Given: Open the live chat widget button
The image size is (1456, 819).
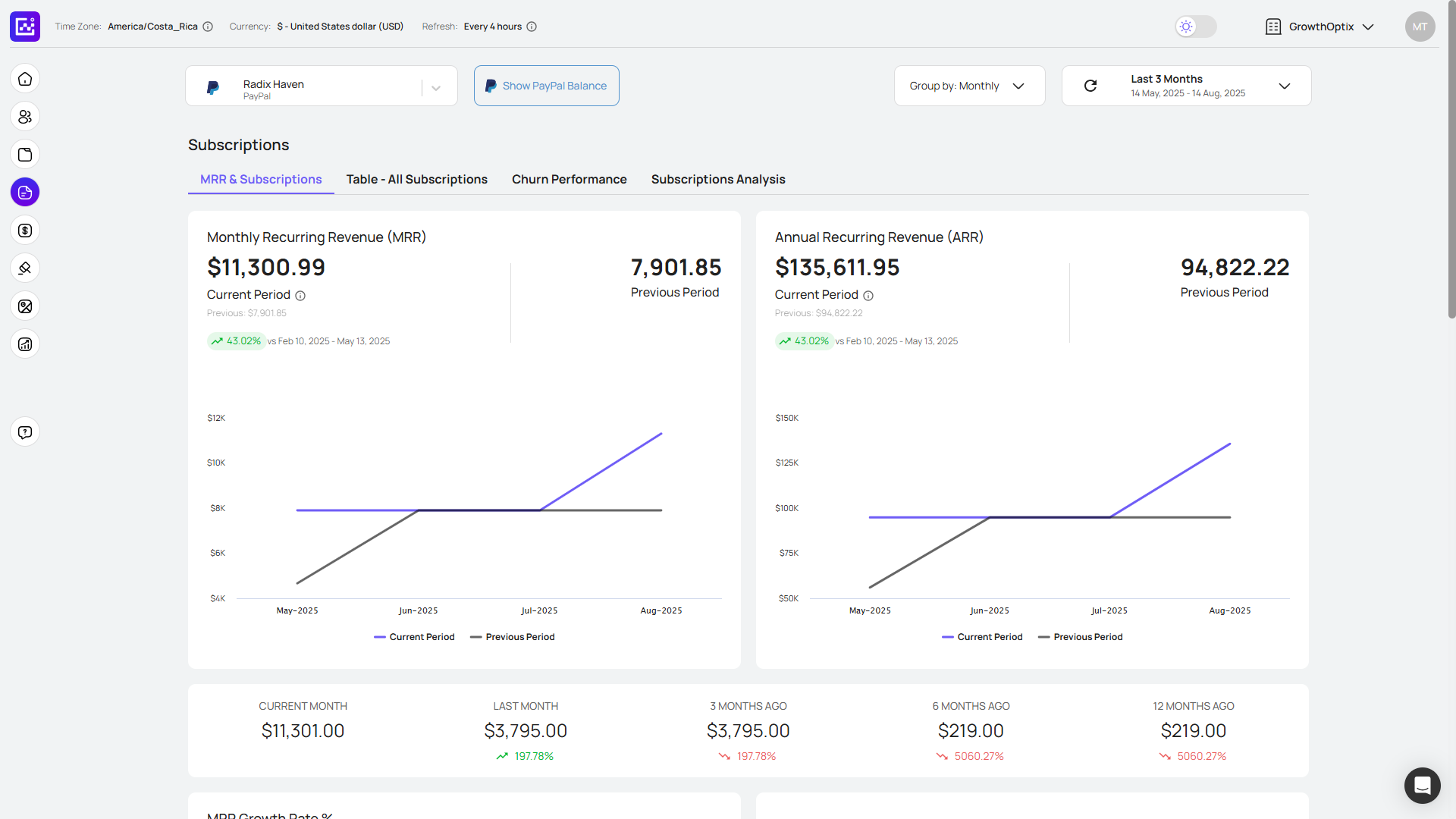Looking at the screenshot, I should [x=1422, y=785].
